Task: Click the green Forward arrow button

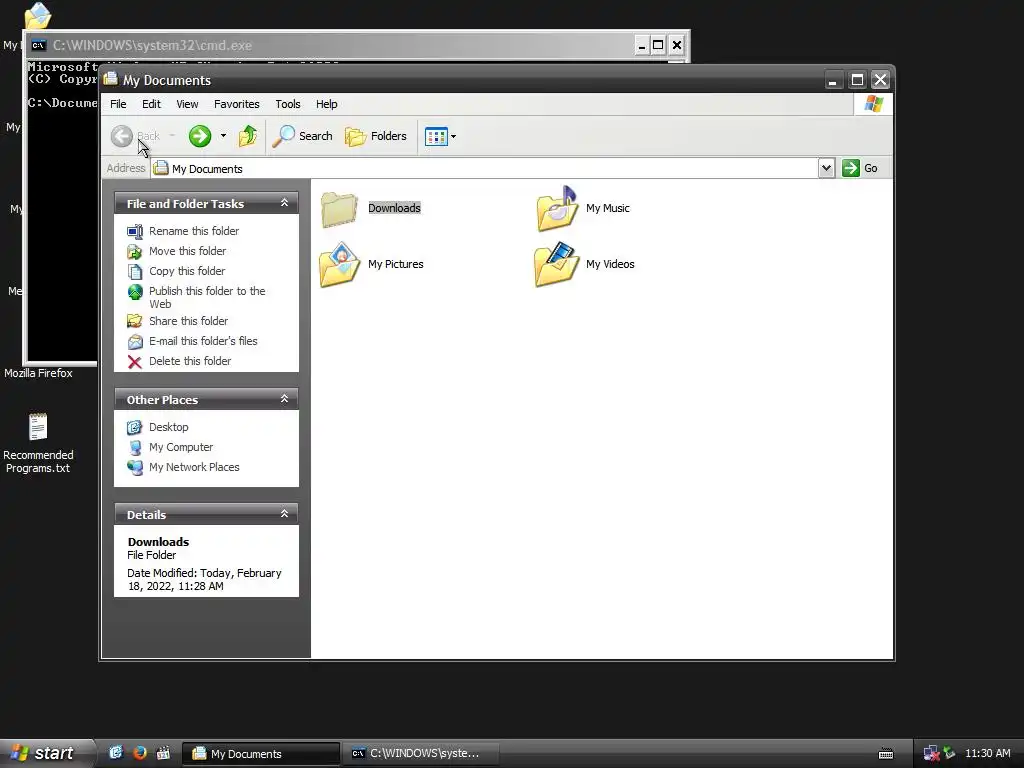Action: pos(200,136)
